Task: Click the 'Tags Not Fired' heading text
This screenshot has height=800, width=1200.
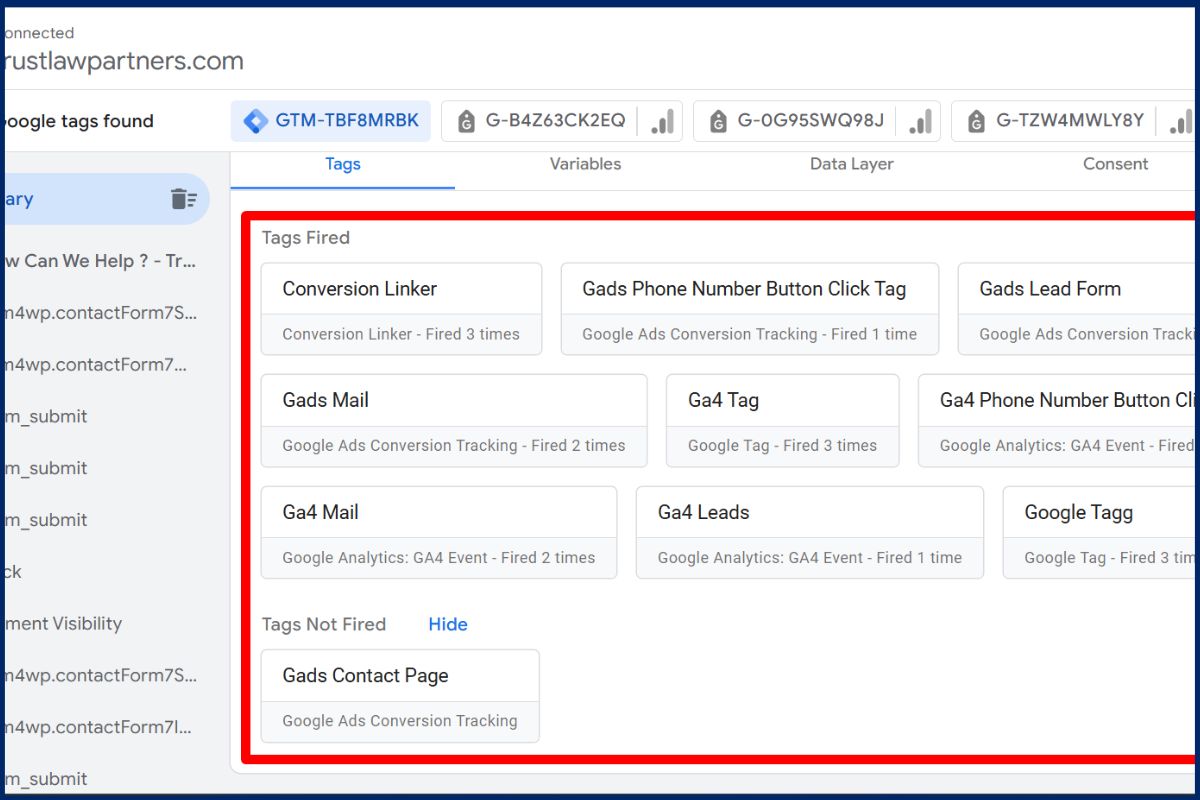Action: coord(324,625)
